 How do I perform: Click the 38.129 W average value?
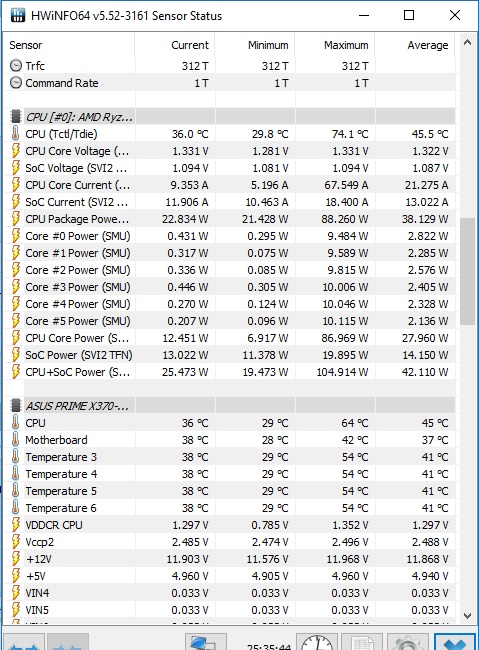tap(425, 219)
